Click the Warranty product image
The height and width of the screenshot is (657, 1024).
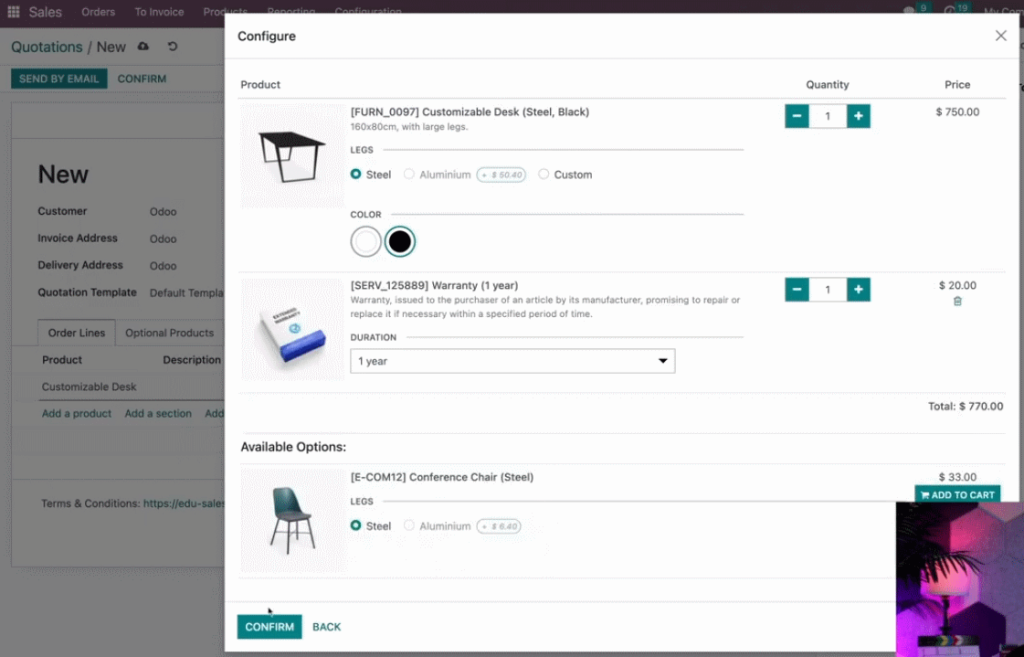pyautogui.click(x=293, y=330)
